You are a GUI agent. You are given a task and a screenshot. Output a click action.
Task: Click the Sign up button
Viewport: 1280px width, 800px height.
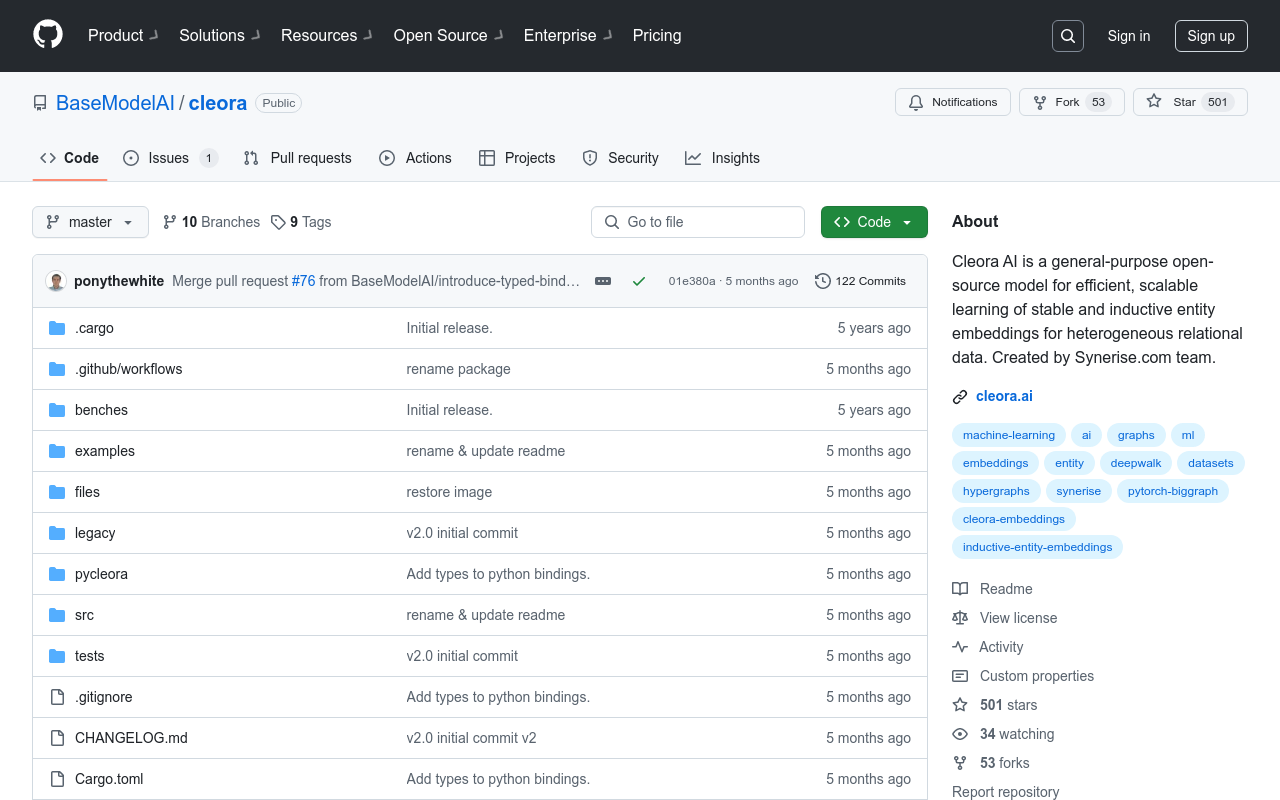[x=1211, y=36]
